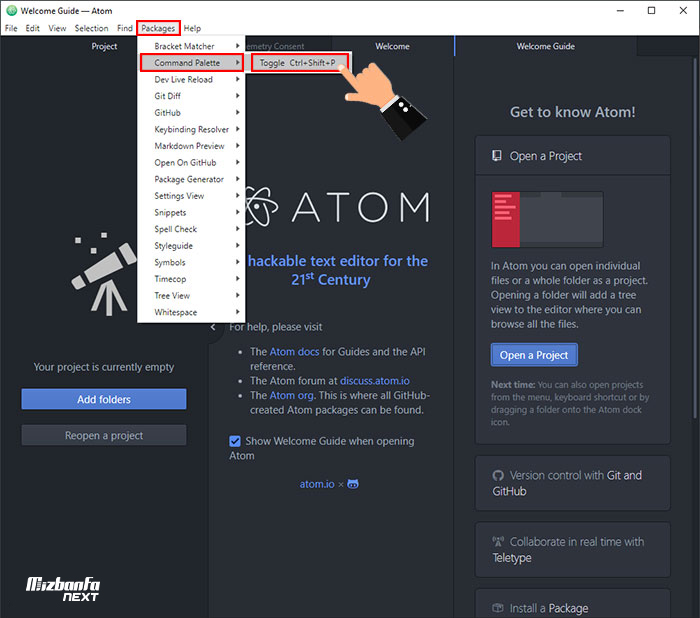Expand Whitespace submenu

click(191, 312)
